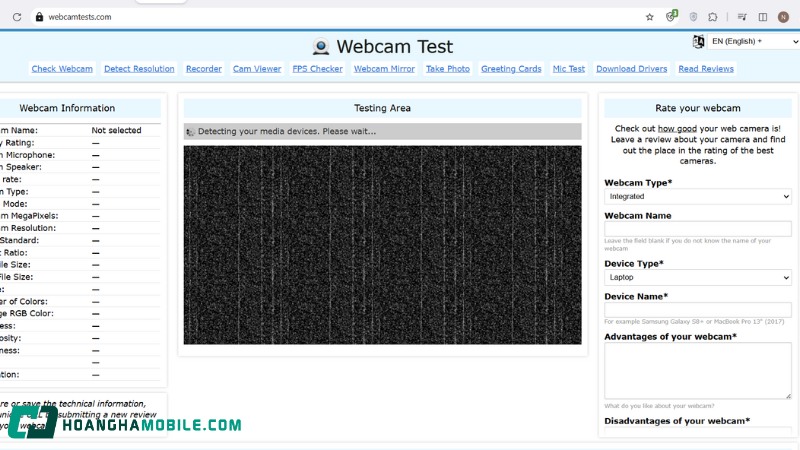Click the webcam noise preview video area
This screenshot has width=800, height=450.
coord(382,245)
